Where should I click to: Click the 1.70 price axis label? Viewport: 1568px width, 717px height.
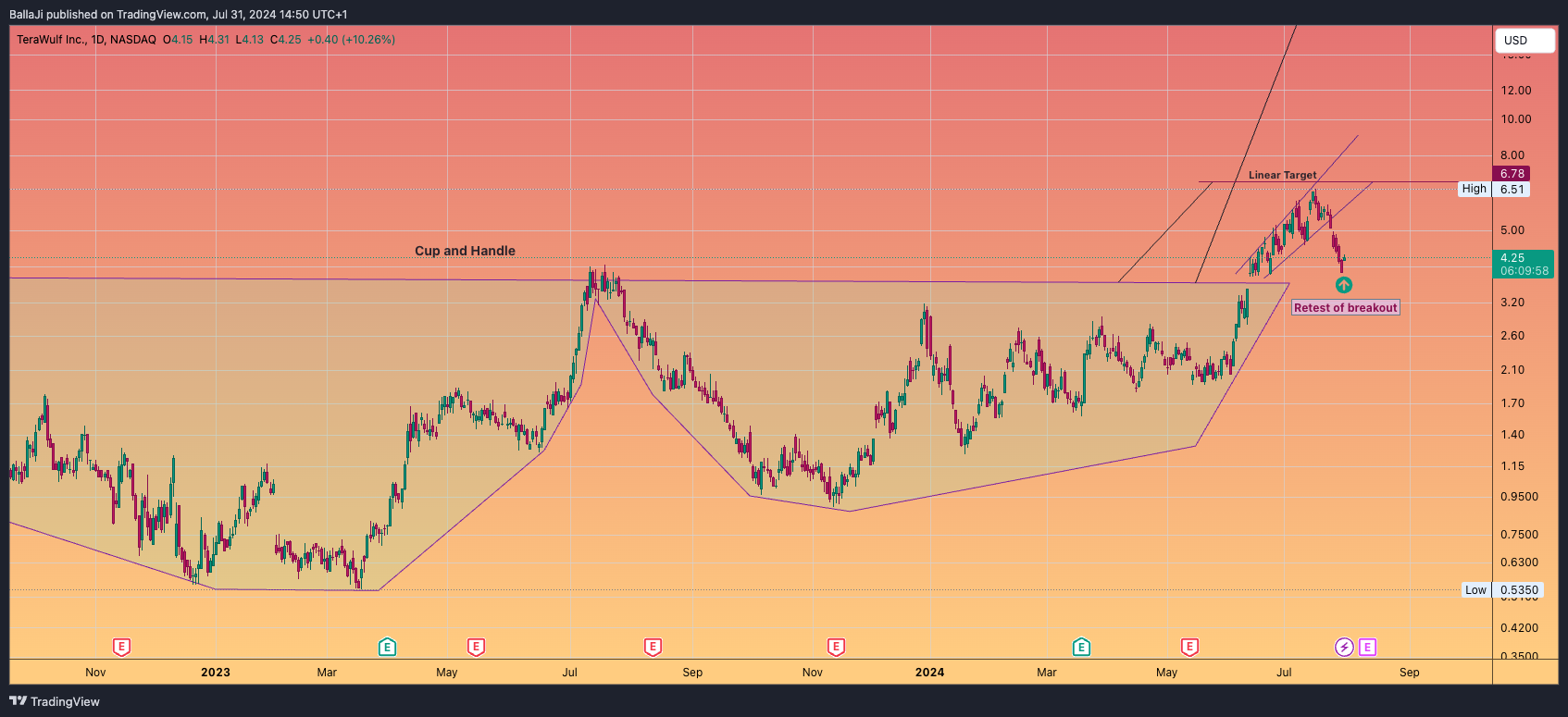point(1512,403)
